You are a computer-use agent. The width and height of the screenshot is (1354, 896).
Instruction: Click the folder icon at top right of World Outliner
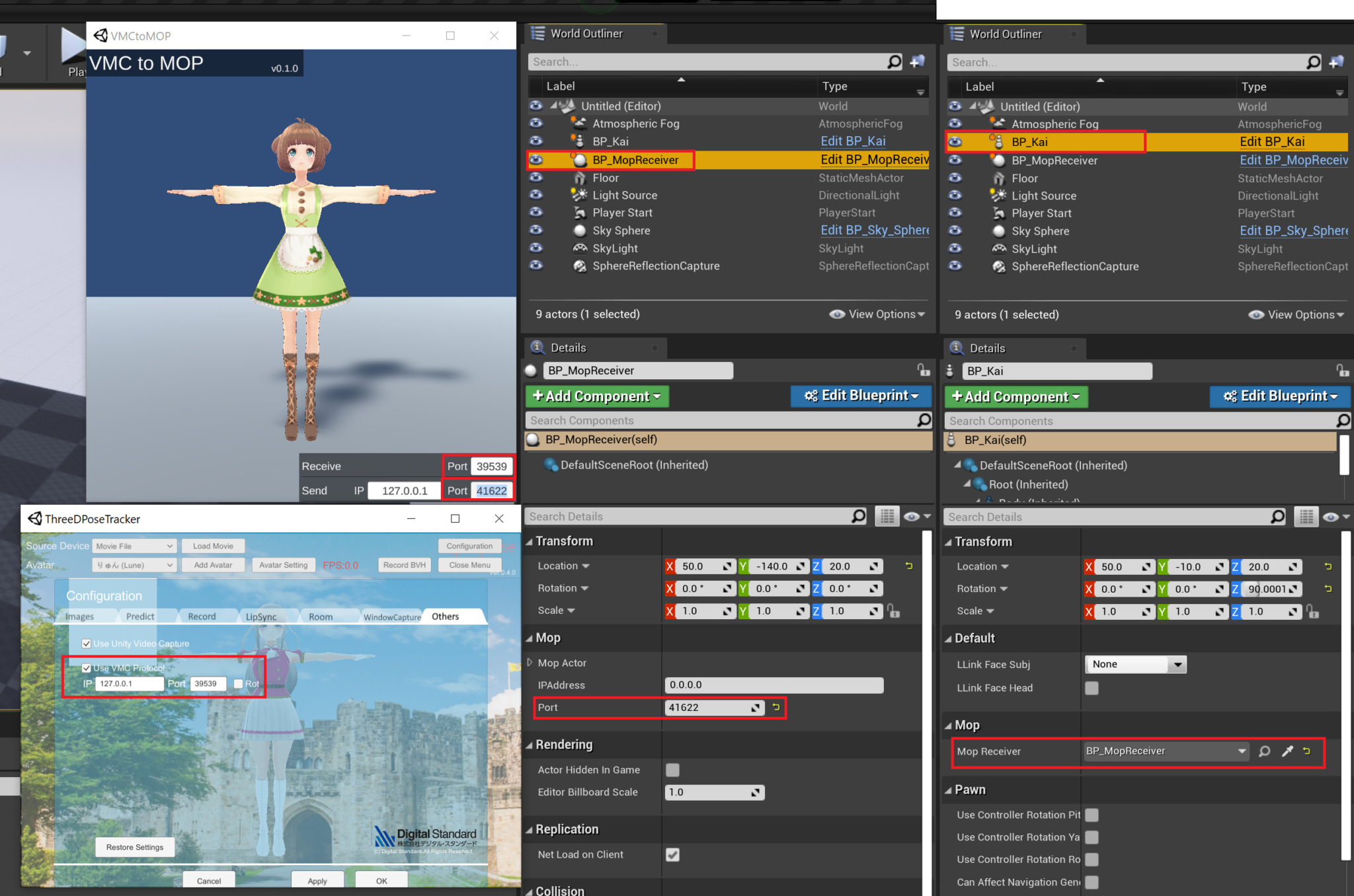click(917, 61)
